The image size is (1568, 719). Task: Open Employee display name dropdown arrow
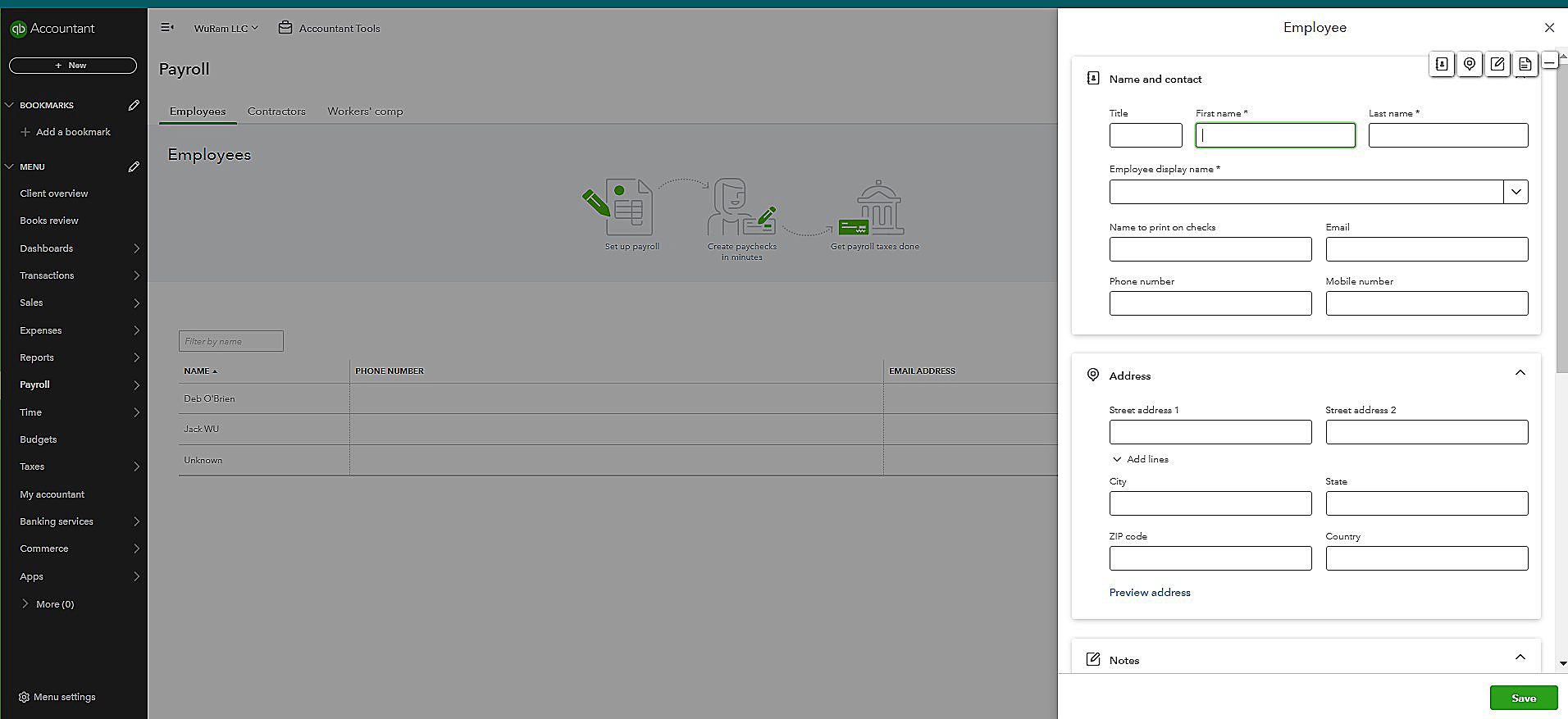click(1516, 192)
